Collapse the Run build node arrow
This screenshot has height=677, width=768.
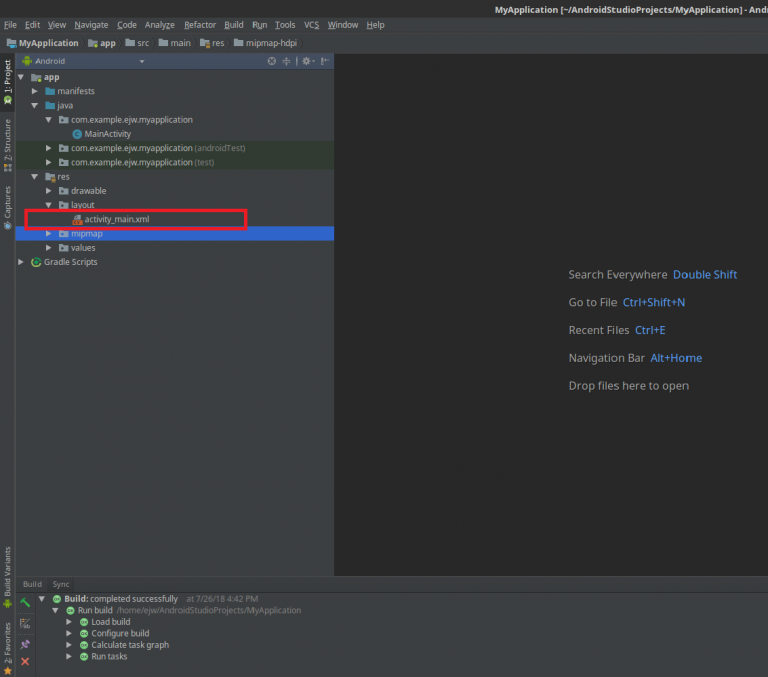tap(55, 610)
